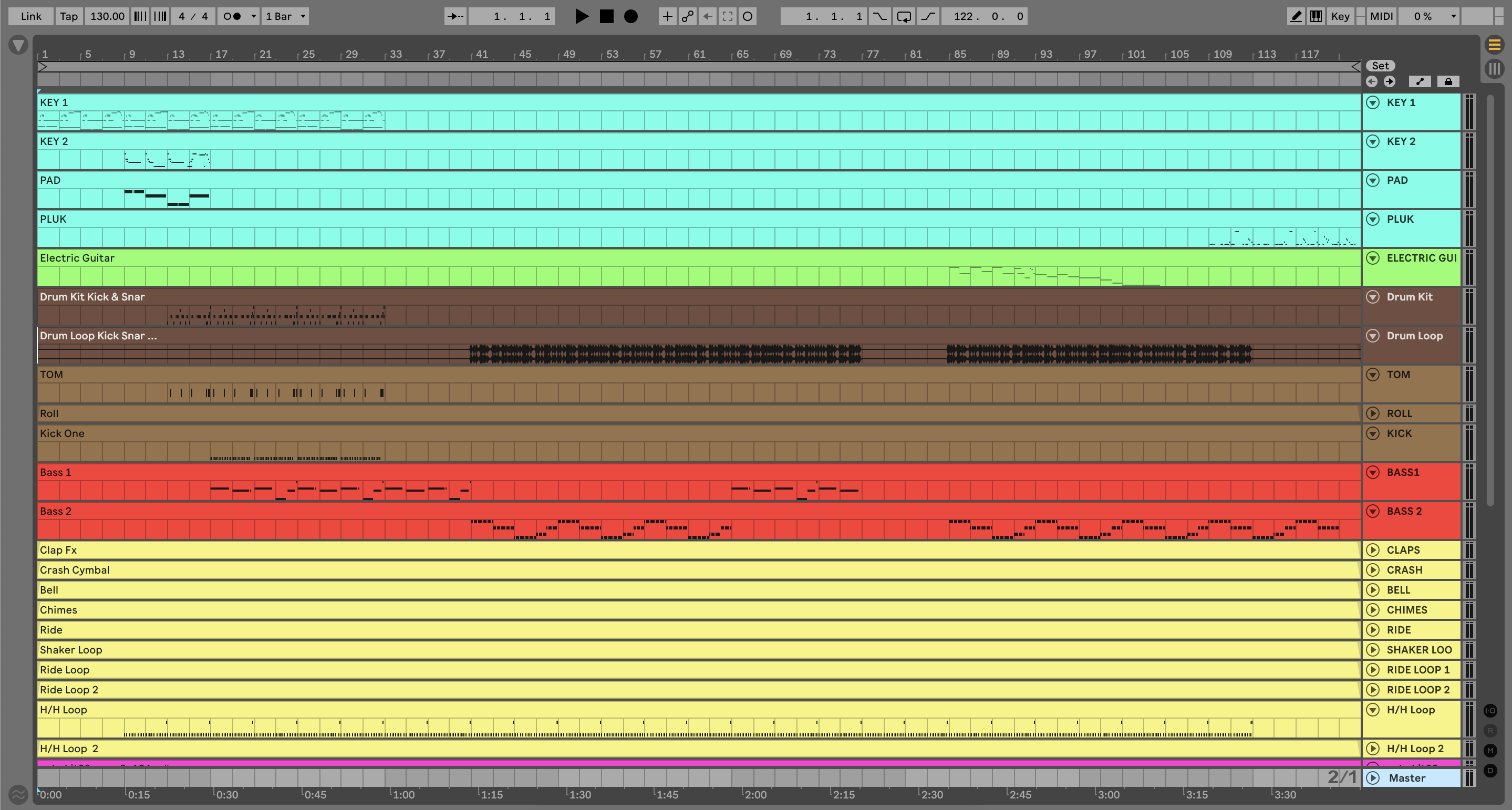The image size is (1512, 810).
Task: Toggle the arrangement Loop switch
Action: 904,16
